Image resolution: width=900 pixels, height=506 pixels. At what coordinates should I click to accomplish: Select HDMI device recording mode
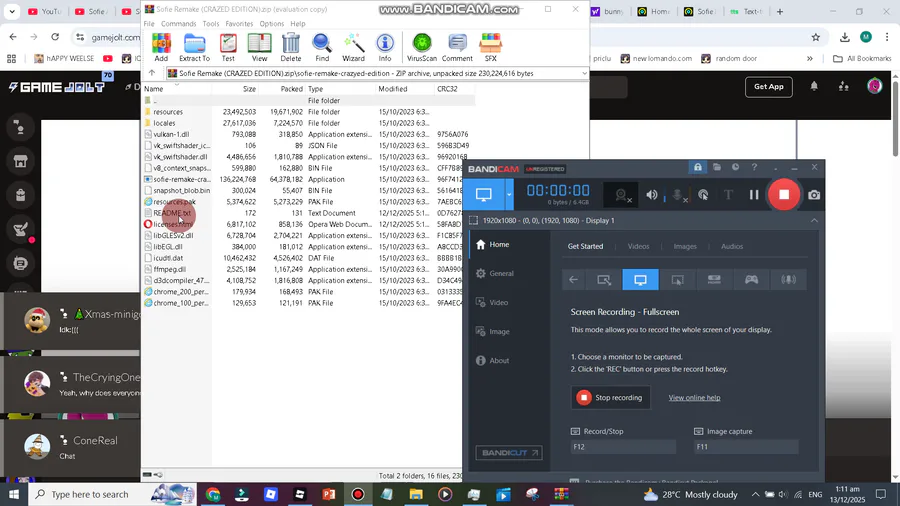(714, 279)
